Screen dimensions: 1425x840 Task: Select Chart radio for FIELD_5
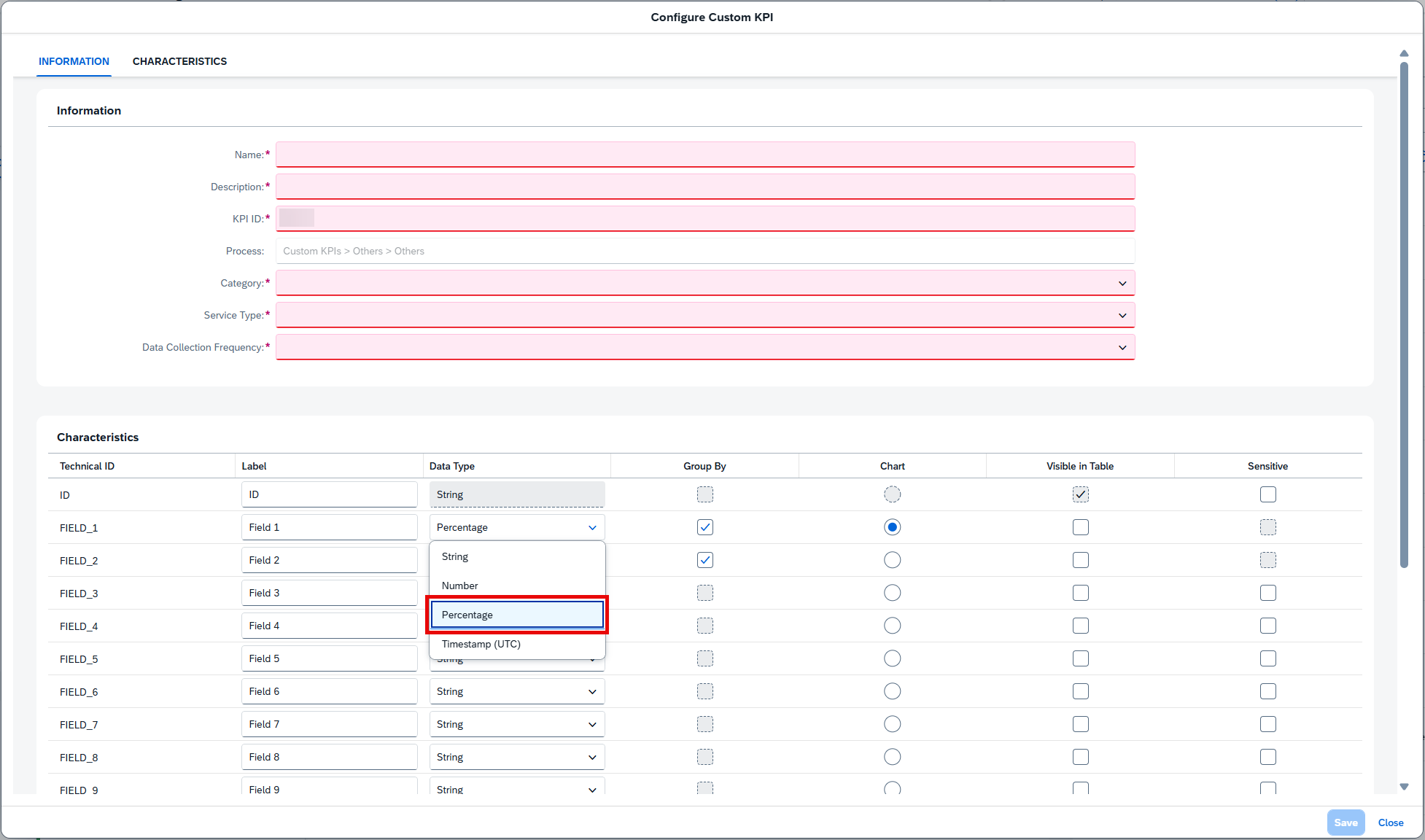pos(893,658)
